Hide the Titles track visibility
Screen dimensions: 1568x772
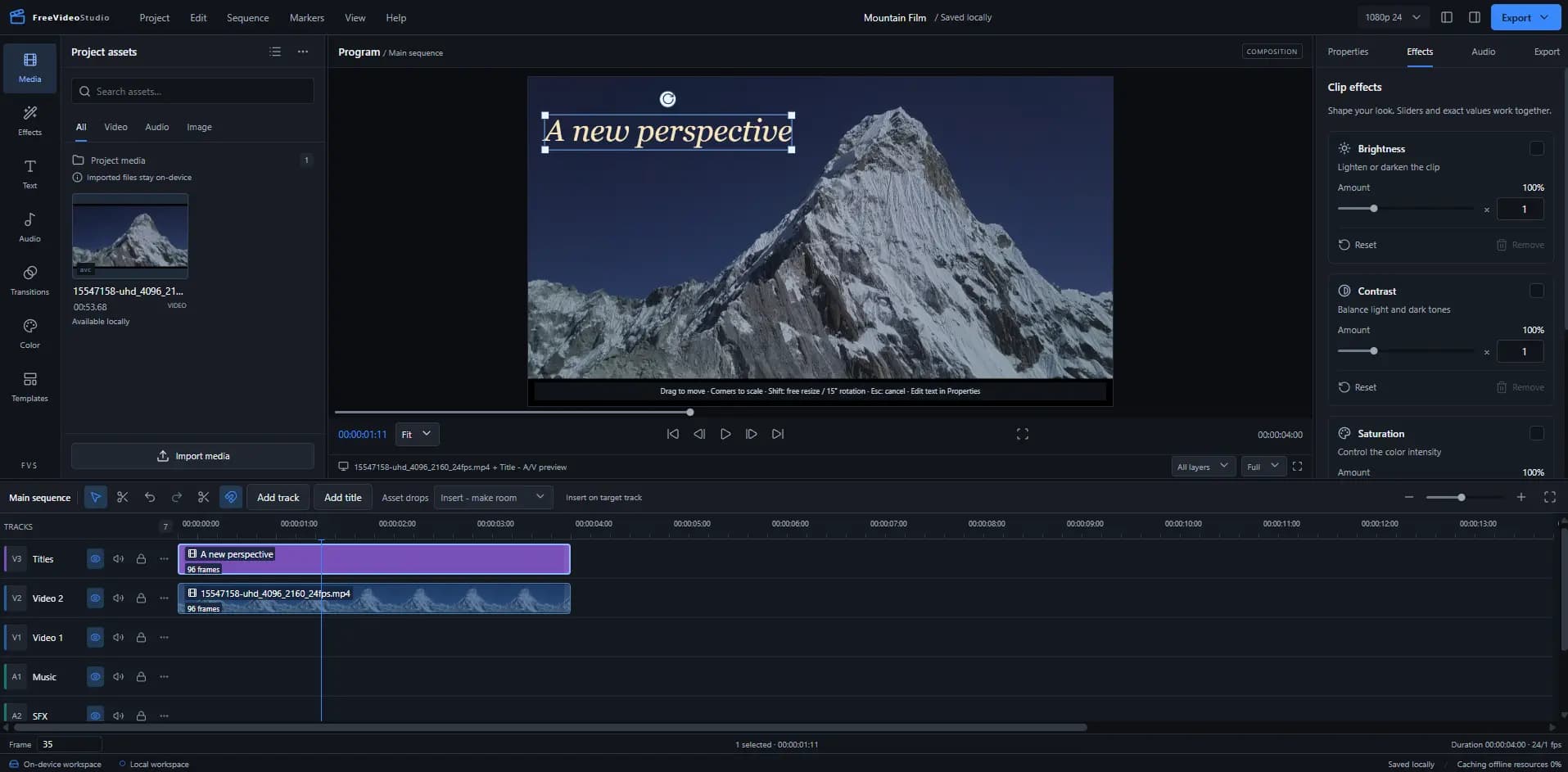96,559
